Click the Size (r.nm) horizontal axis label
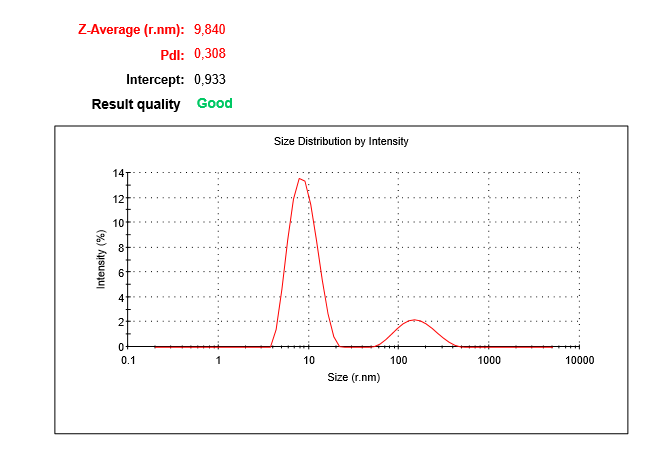The width and height of the screenshot is (663, 450). coord(353,377)
